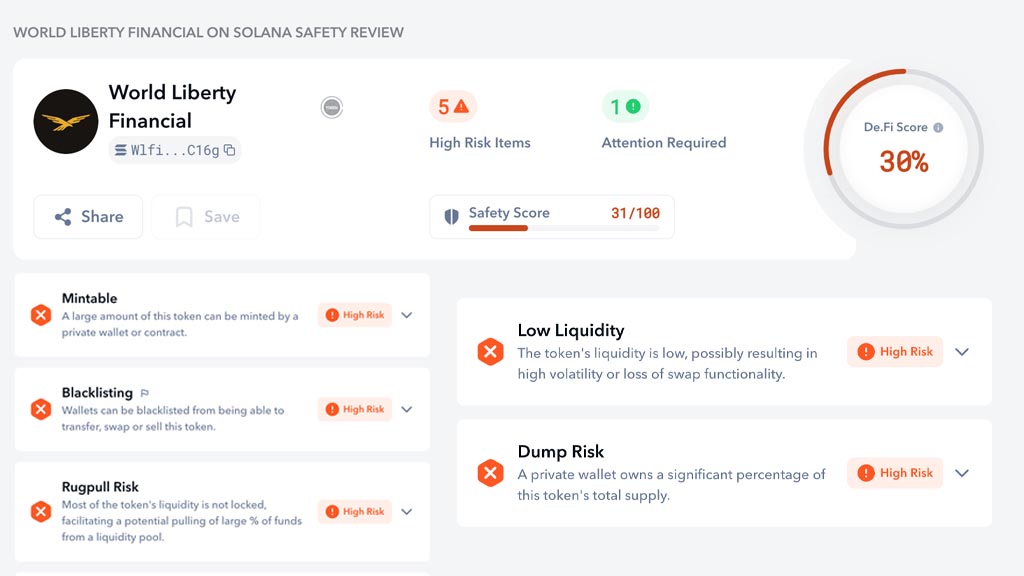
Task: Click the World Liberty Financial eagle logo
Action: coord(66,121)
